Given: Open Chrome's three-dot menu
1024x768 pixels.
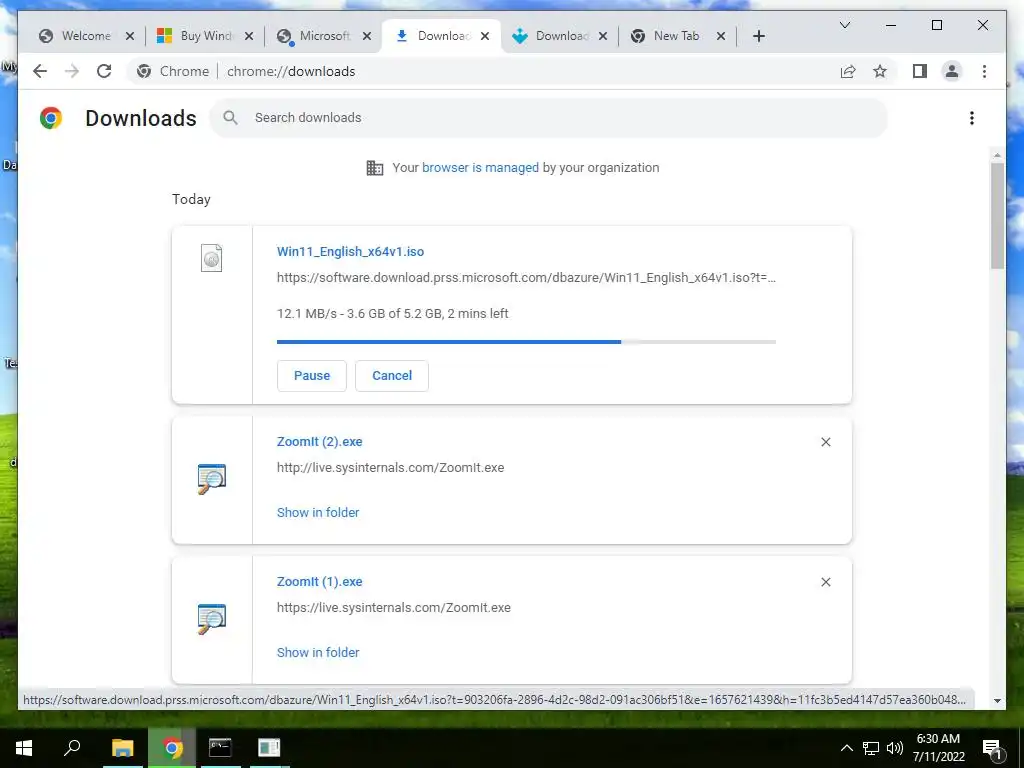Looking at the screenshot, I should coord(984,71).
